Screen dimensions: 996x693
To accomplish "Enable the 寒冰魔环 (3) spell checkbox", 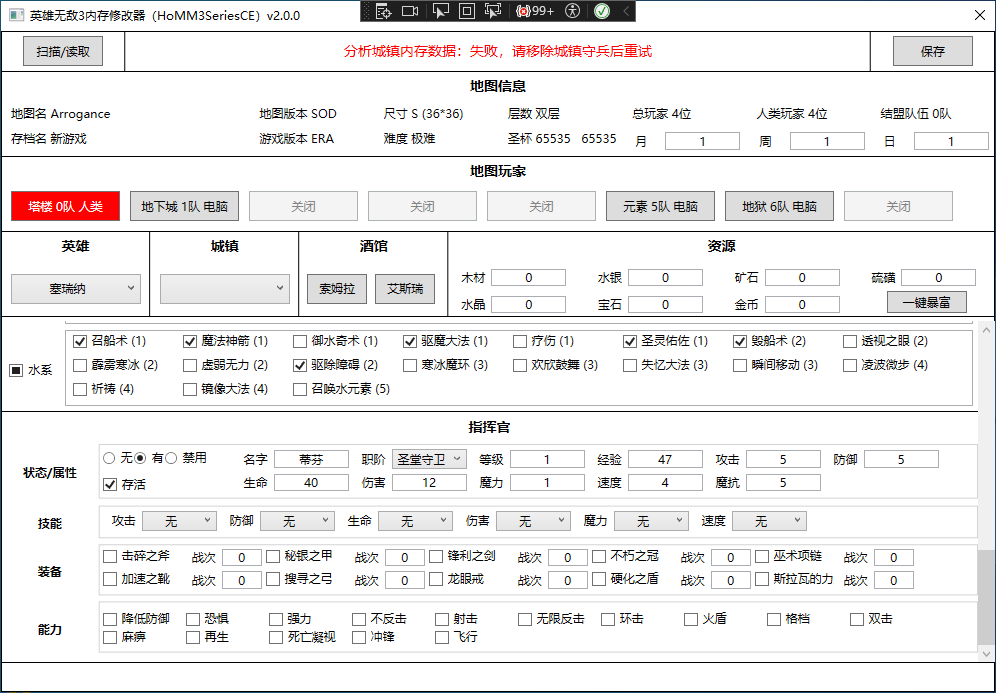I will pos(411,365).
